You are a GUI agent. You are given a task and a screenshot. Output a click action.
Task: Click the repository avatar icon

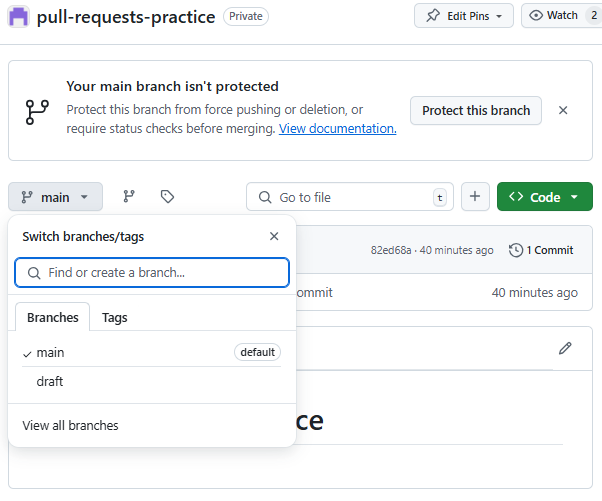click(18, 17)
